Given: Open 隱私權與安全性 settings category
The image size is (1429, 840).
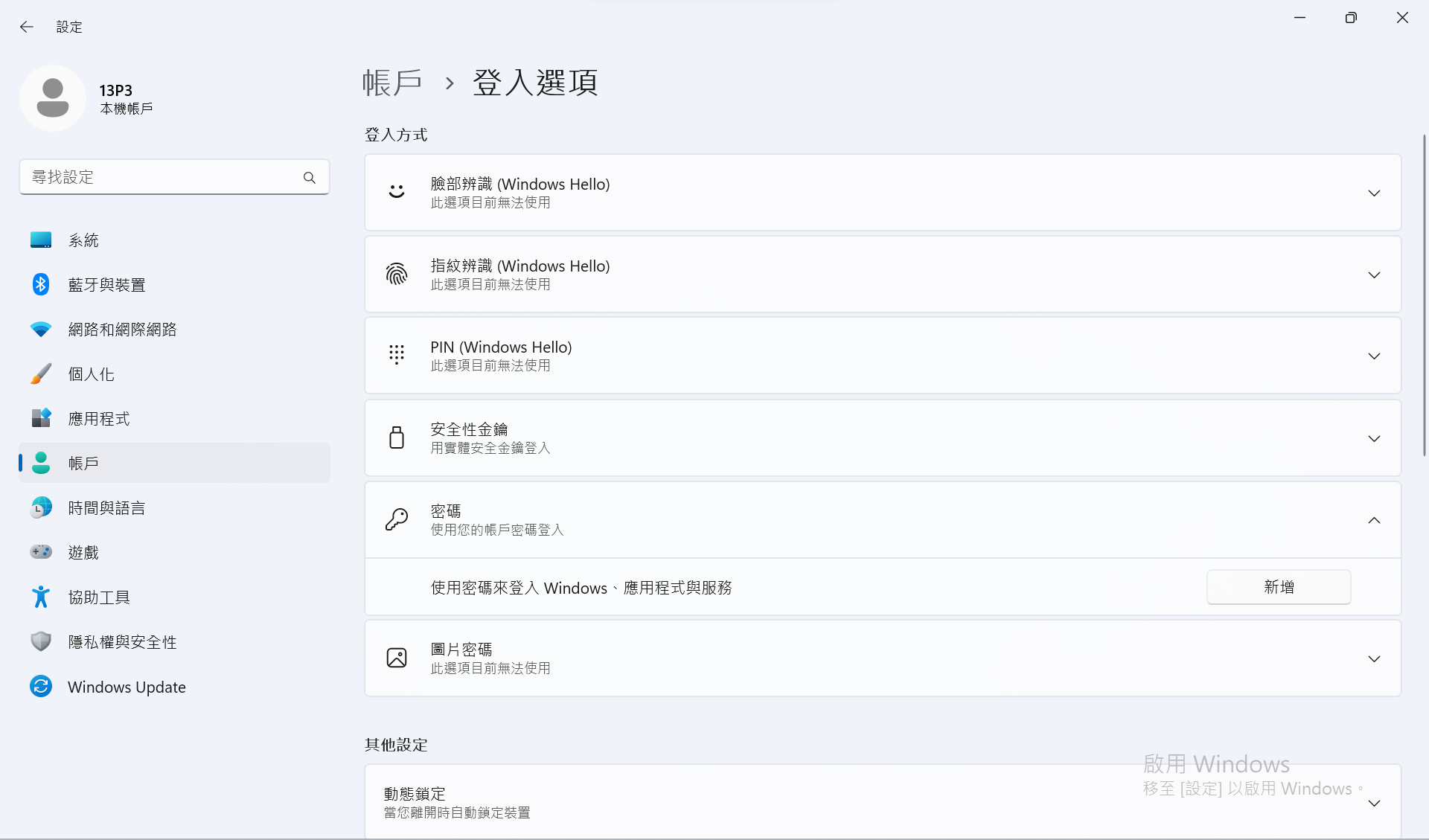Looking at the screenshot, I should pos(122,642).
